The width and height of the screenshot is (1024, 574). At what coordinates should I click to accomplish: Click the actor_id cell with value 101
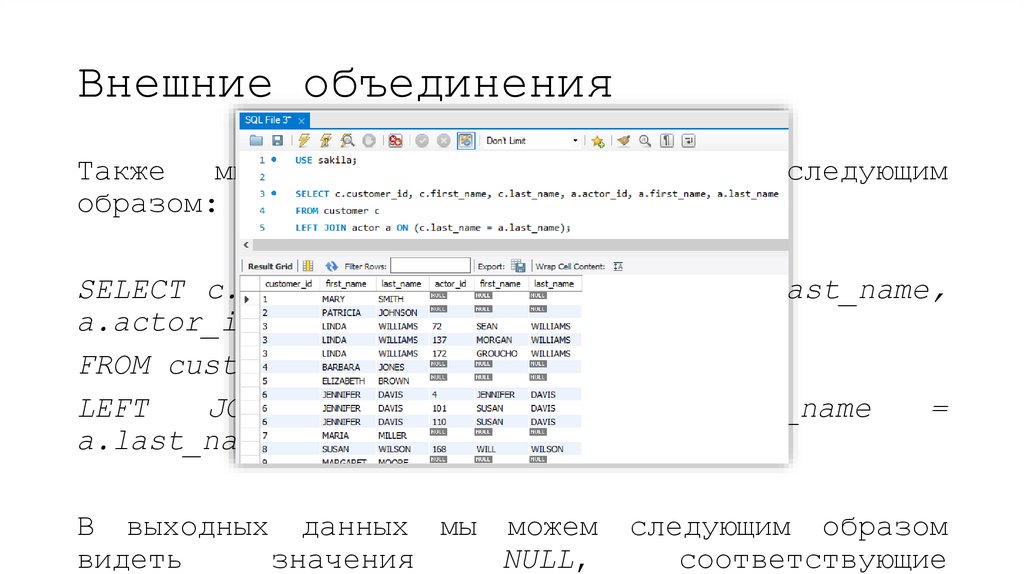[x=440, y=409]
